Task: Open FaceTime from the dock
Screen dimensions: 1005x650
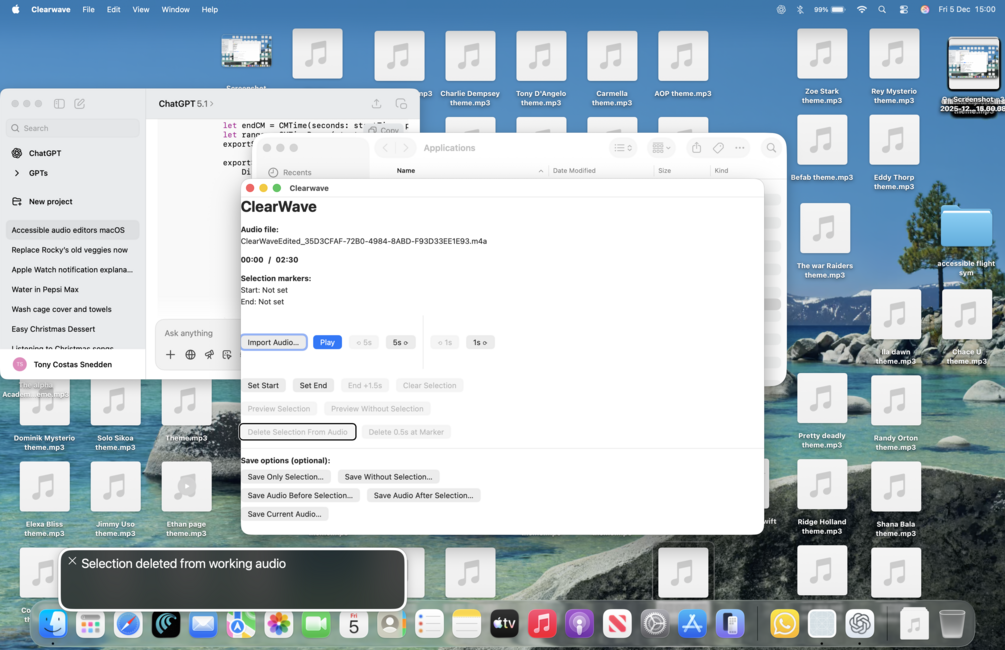Action: [x=316, y=624]
